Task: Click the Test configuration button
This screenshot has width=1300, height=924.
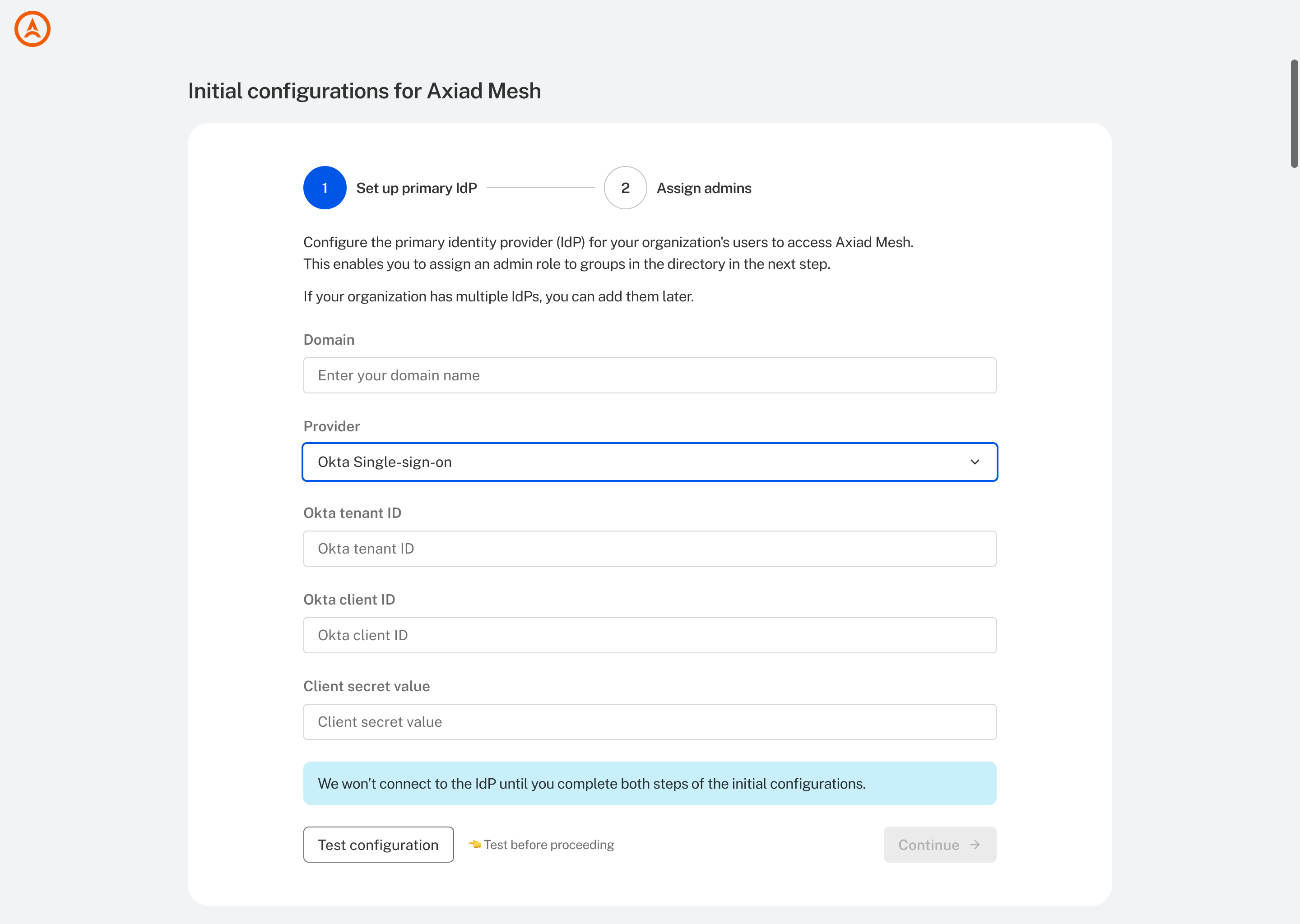Action: coord(379,845)
